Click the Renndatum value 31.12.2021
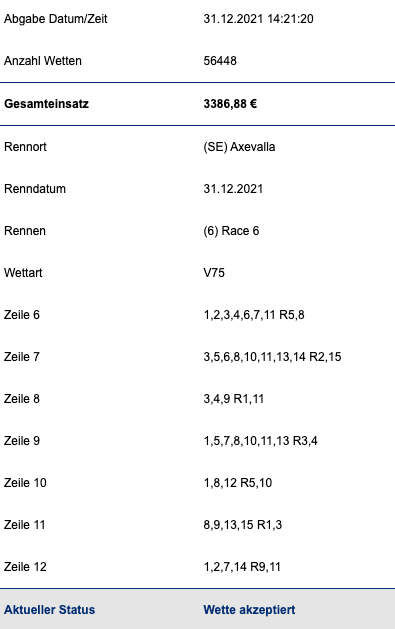The height and width of the screenshot is (629, 395). (233, 189)
